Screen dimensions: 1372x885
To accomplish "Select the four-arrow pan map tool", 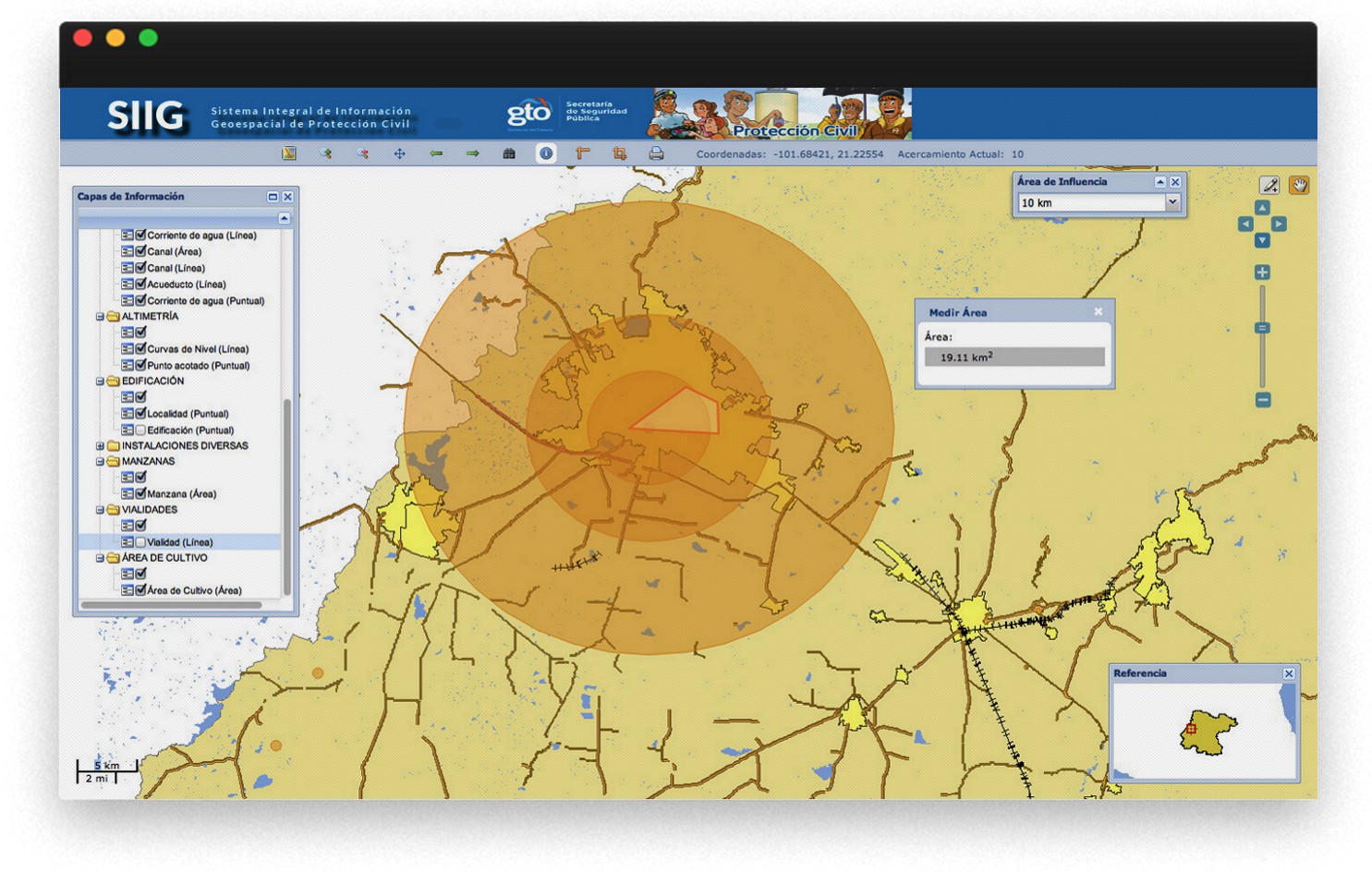I will point(399,153).
